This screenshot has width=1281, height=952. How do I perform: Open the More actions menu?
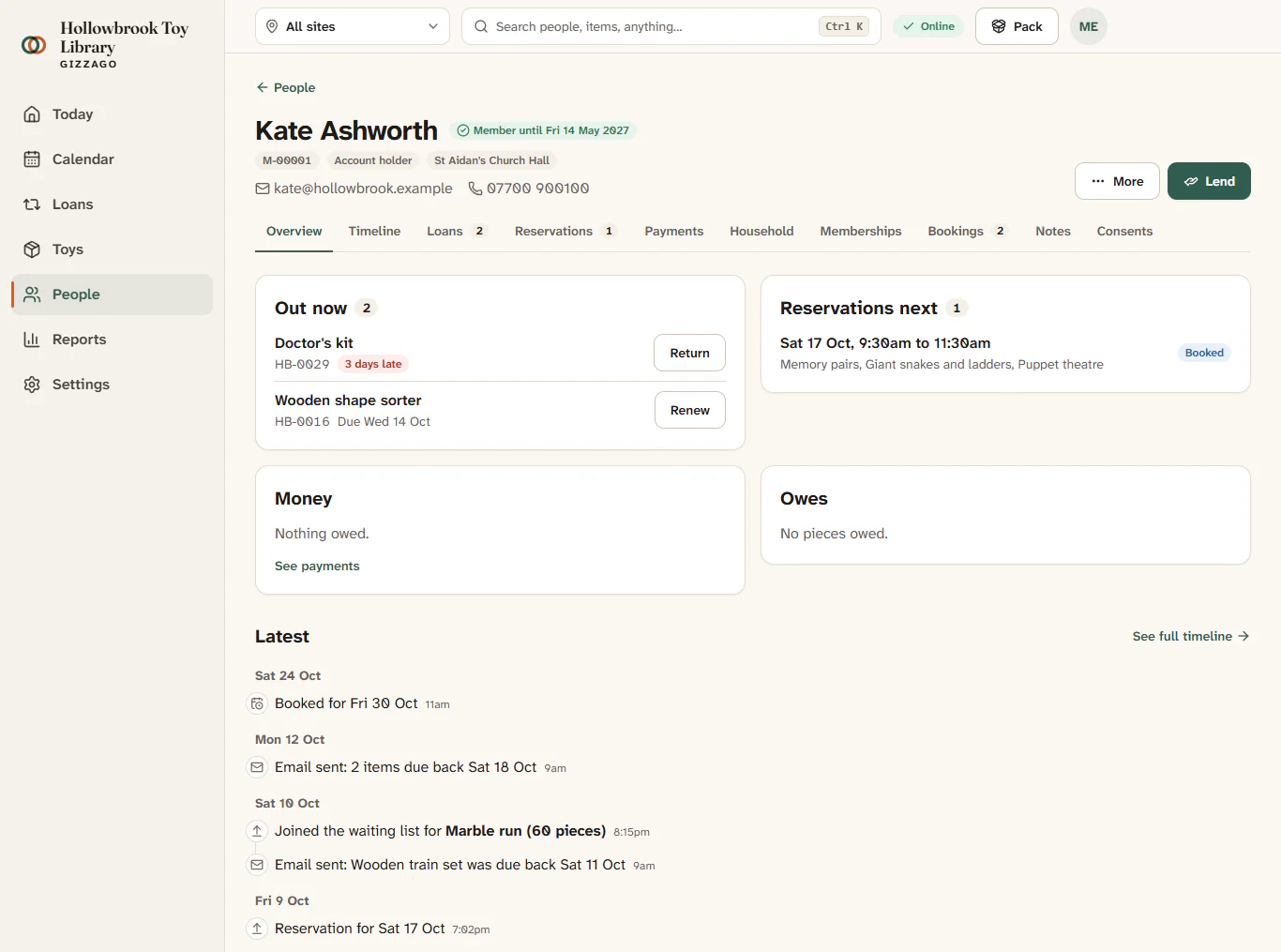(x=1117, y=181)
